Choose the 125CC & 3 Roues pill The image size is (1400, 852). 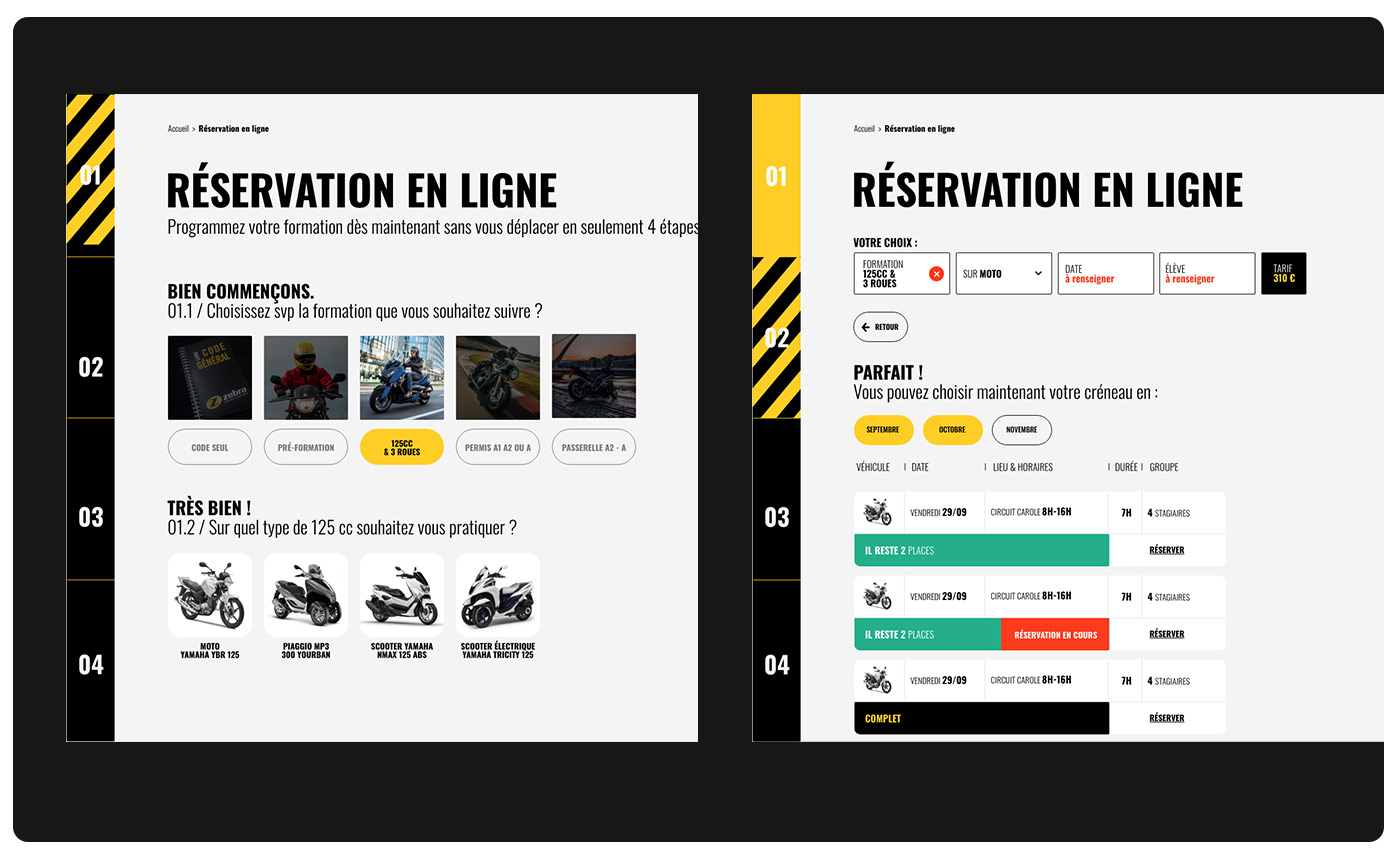tap(402, 447)
